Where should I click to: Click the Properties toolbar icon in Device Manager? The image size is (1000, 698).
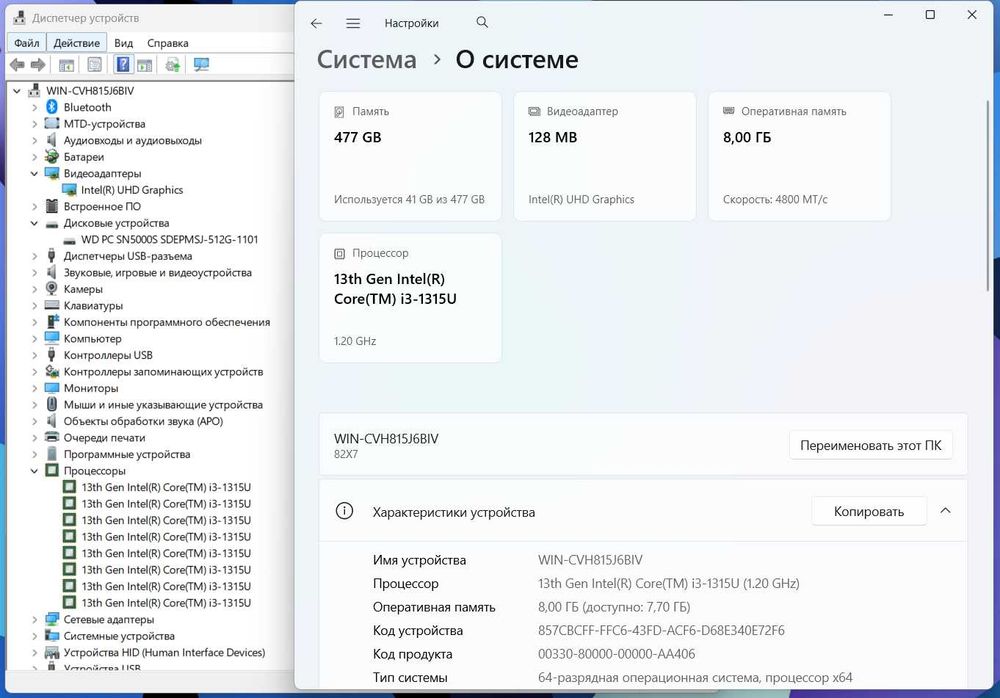pos(94,64)
